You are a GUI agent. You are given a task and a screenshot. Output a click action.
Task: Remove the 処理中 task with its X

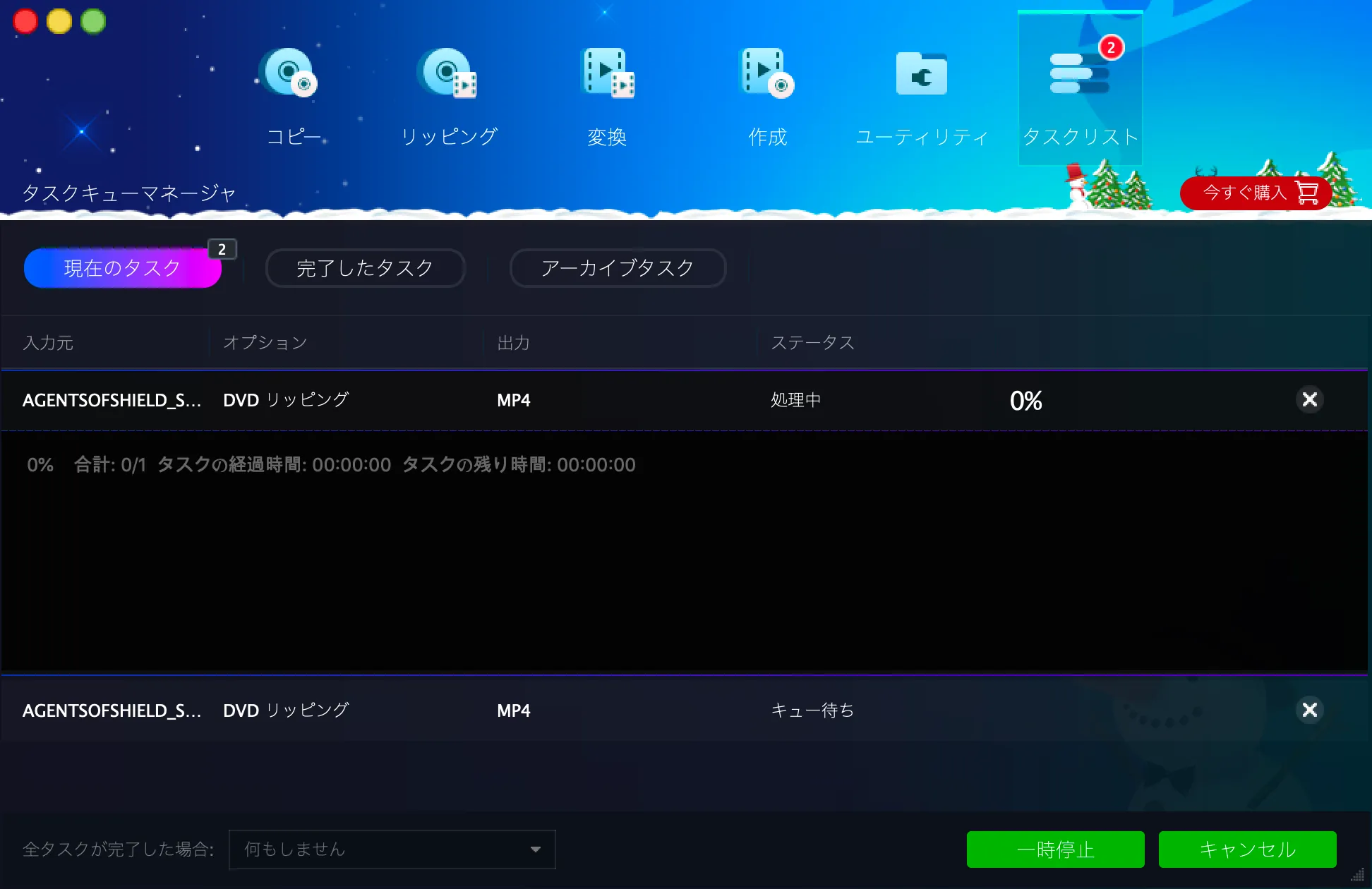(1310, 399)
